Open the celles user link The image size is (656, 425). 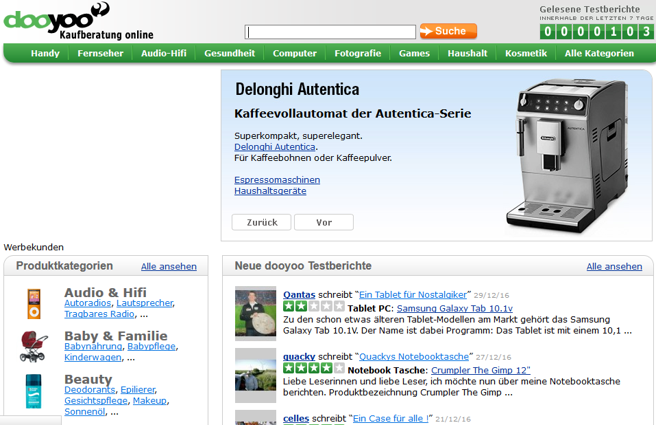pos(296,418)
